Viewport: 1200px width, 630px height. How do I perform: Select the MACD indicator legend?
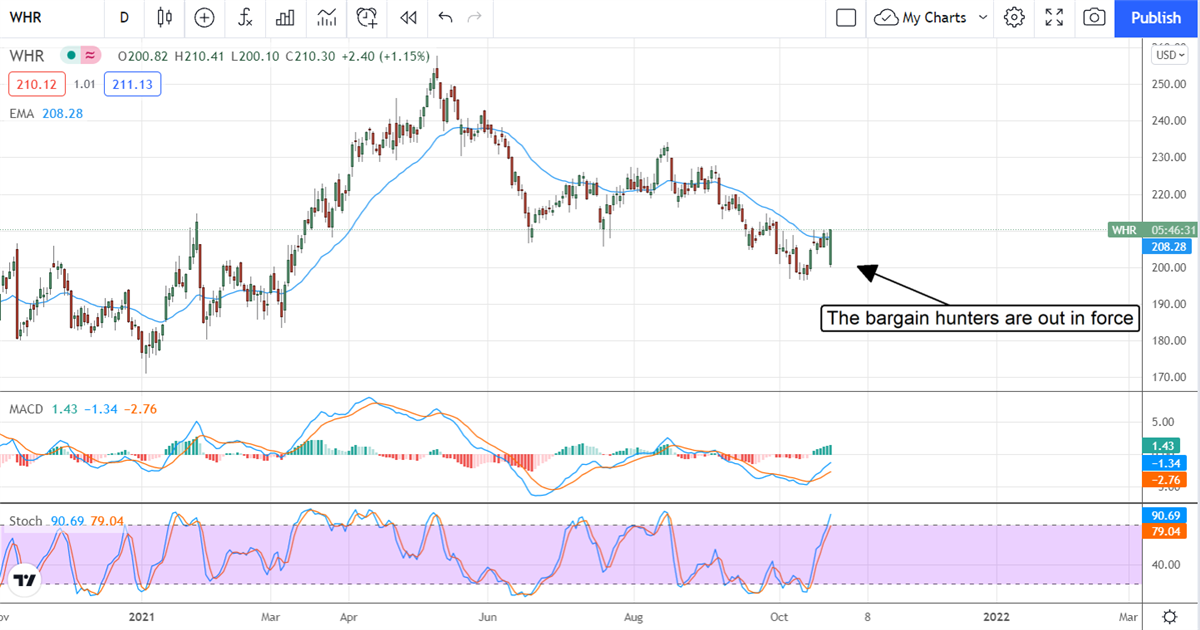tap(26, 409)
